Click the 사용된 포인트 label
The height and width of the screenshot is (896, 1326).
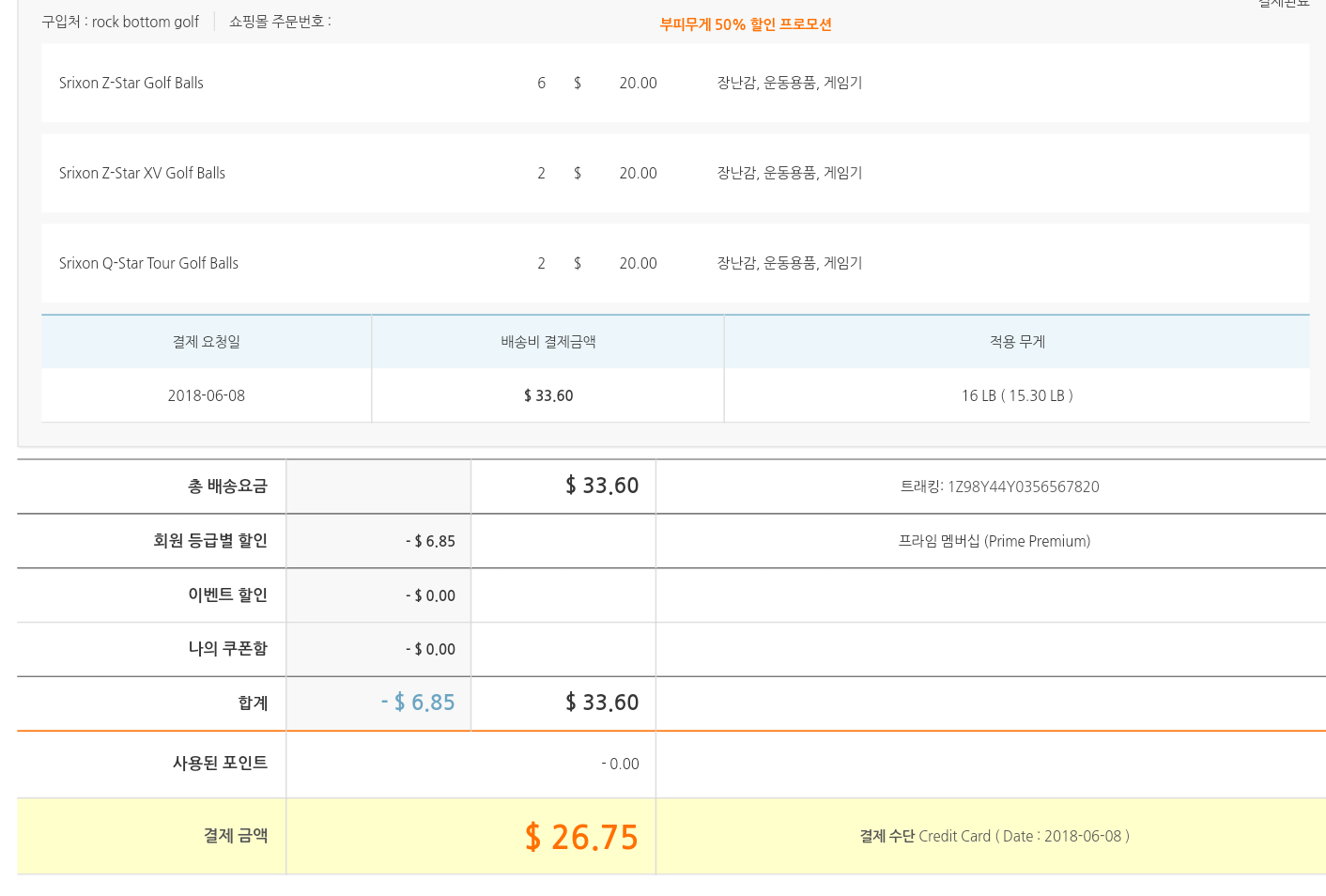[x=221, y=764]
